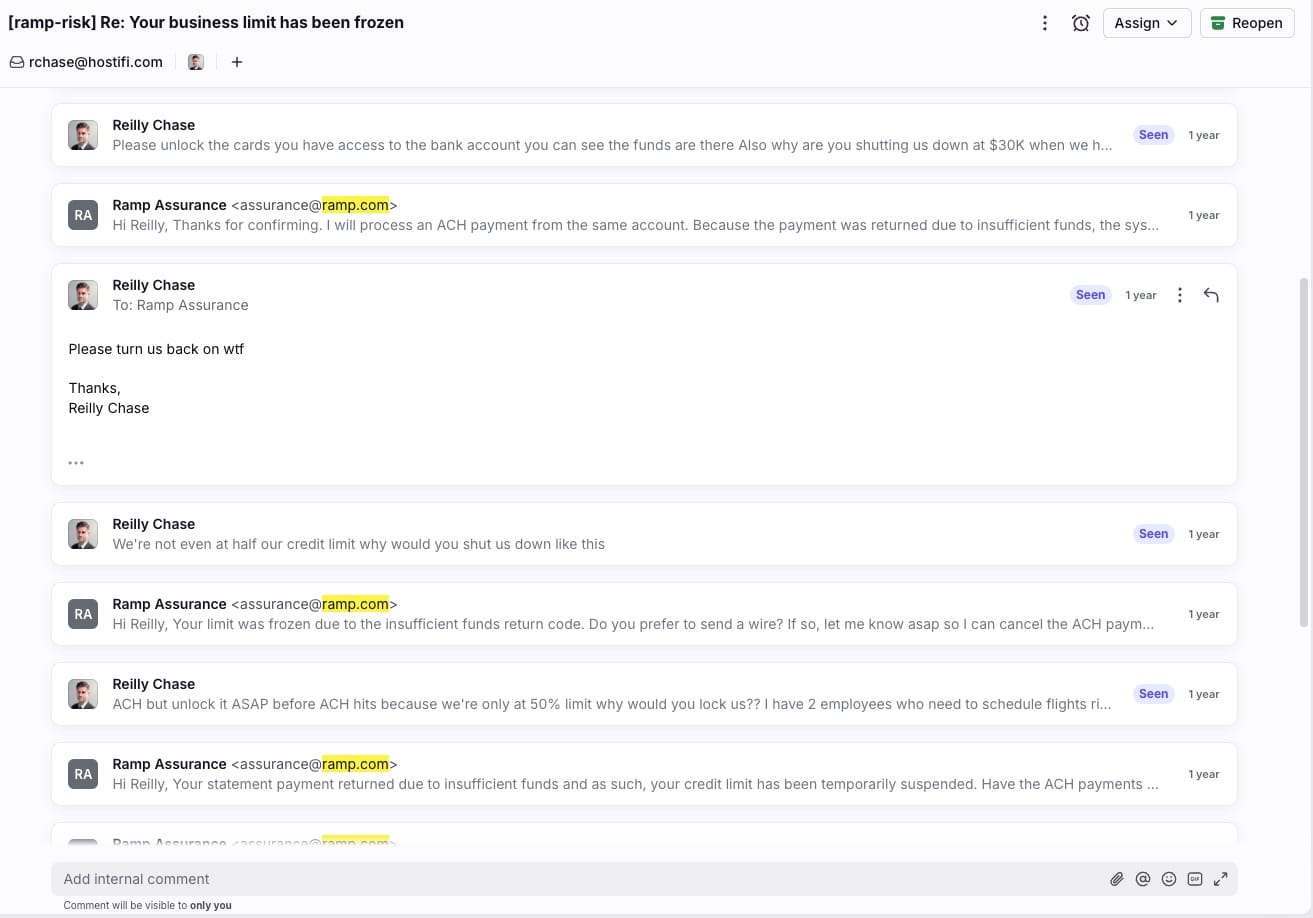Click the RA avatar on 'statement payment returned' message
Screen dimensions: 1313x918
[x=83, y=774]
